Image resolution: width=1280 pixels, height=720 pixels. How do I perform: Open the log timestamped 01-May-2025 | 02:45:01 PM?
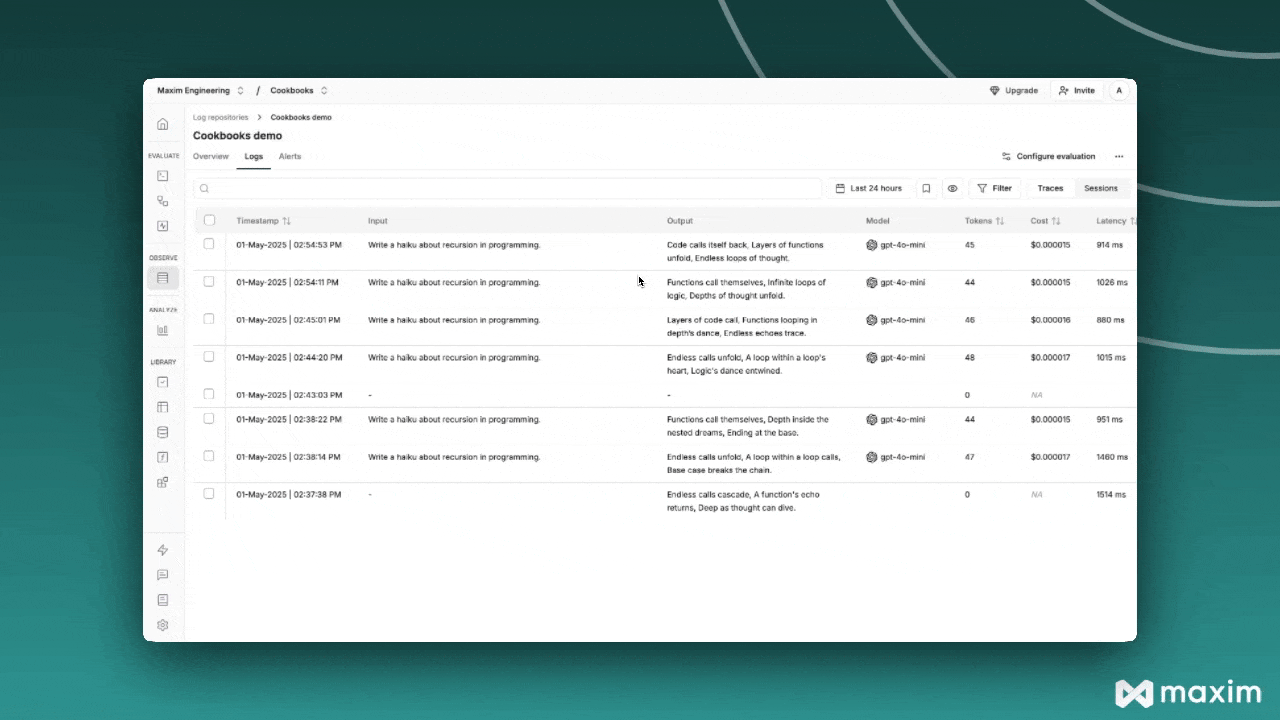click(288, 320)
